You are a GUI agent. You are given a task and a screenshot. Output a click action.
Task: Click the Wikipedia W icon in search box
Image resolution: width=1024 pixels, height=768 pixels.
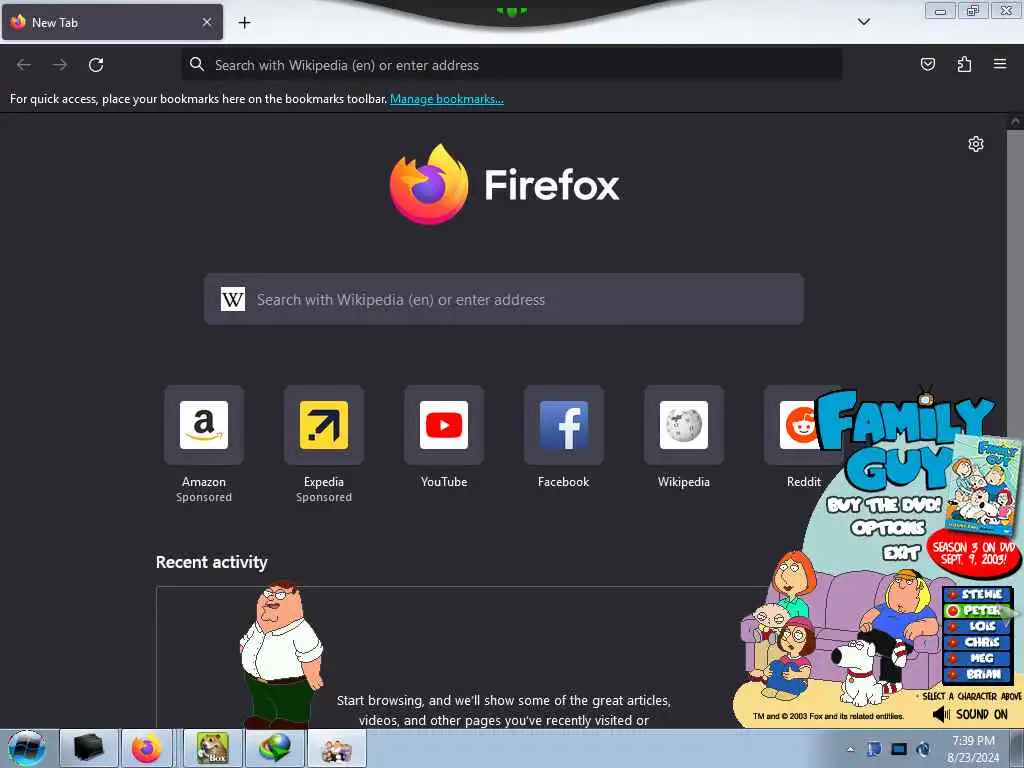[232, 299]
